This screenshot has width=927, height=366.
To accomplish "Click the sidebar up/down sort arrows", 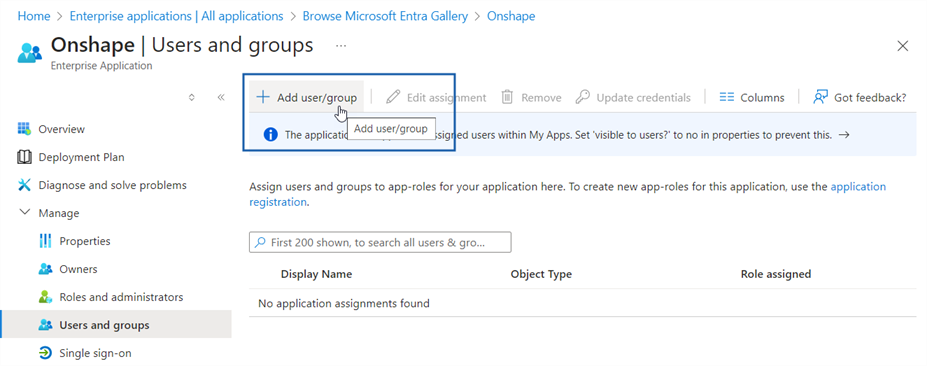I will tap(192, 98).
